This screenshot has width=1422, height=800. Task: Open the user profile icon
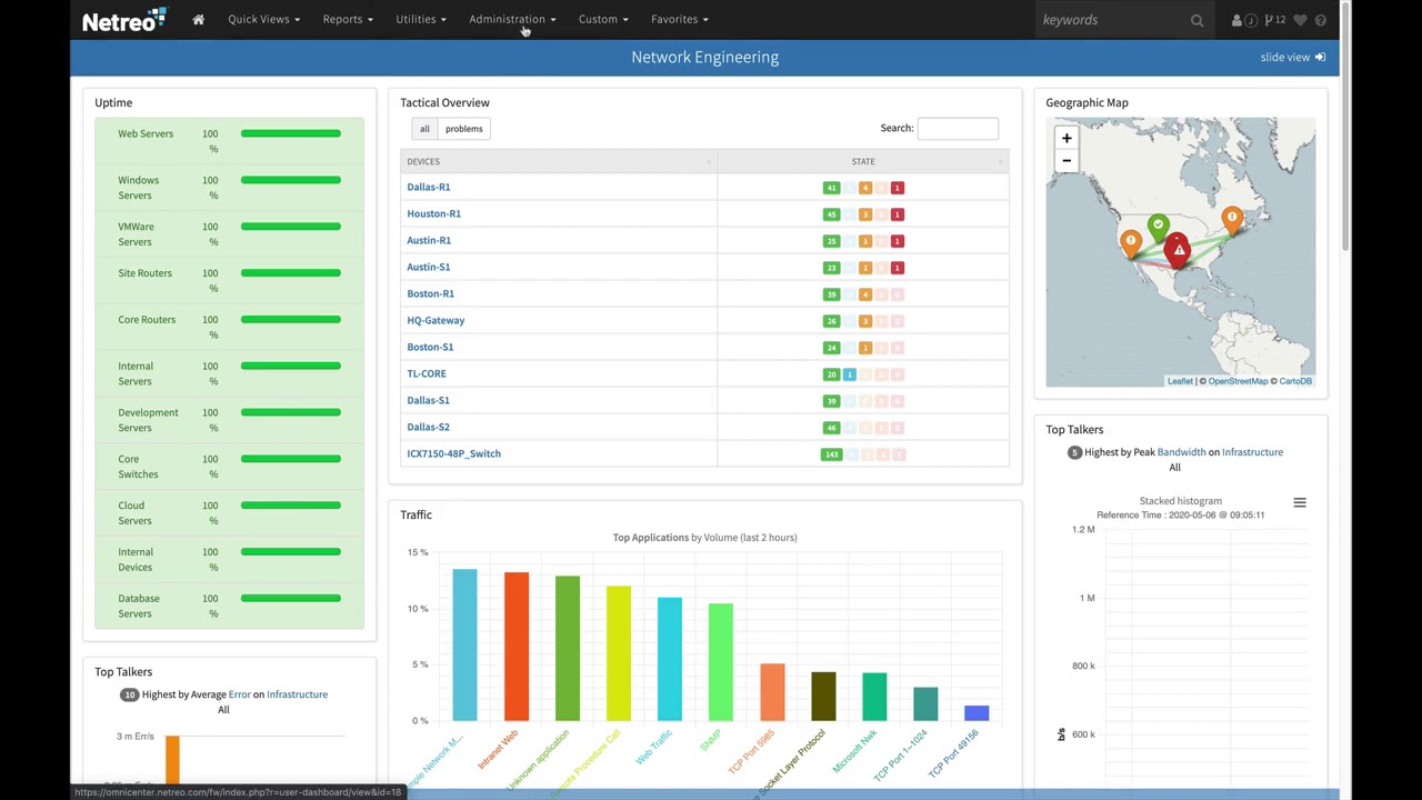(1237, 20)
